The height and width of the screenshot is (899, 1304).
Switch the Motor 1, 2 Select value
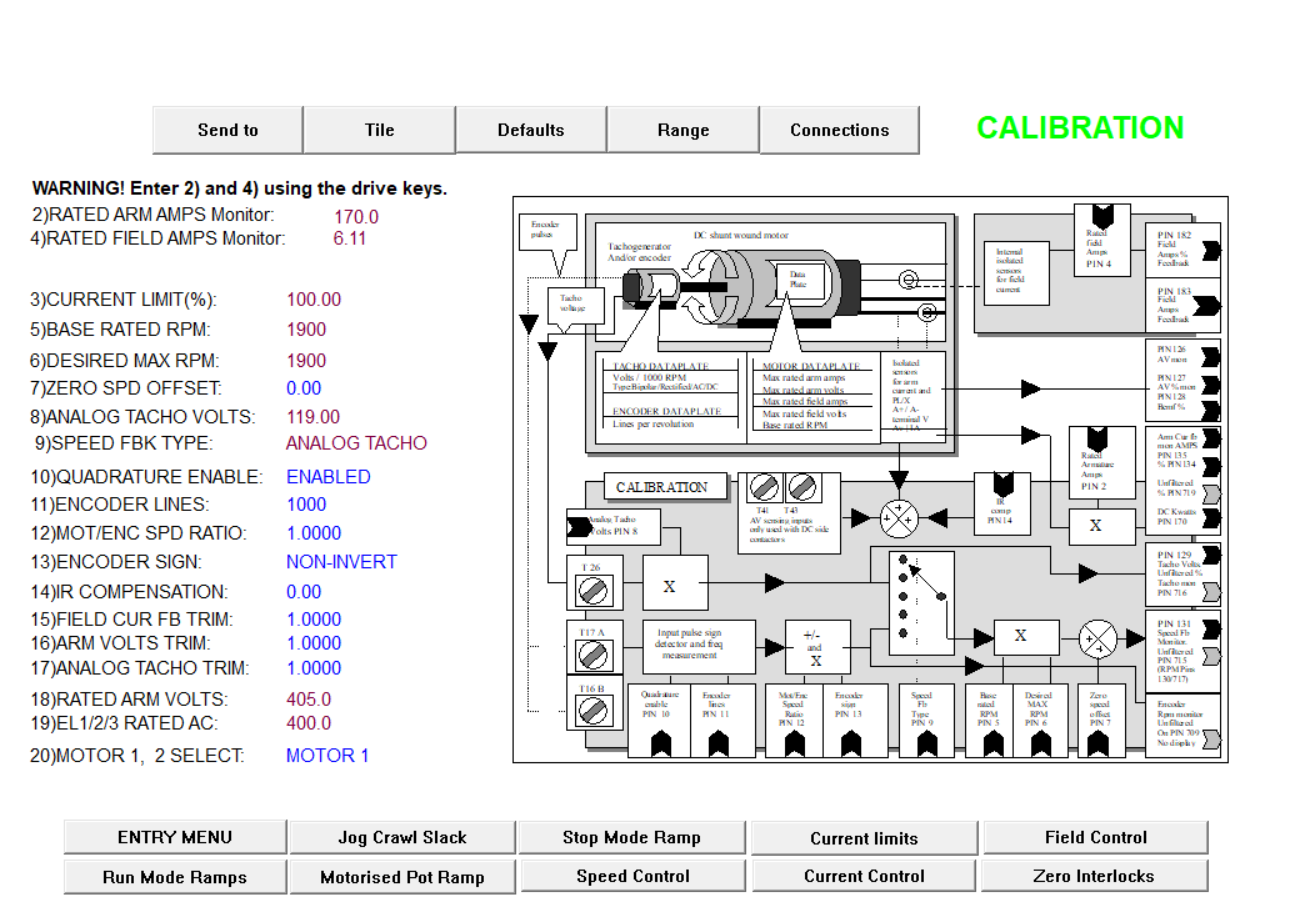(327, 755)
